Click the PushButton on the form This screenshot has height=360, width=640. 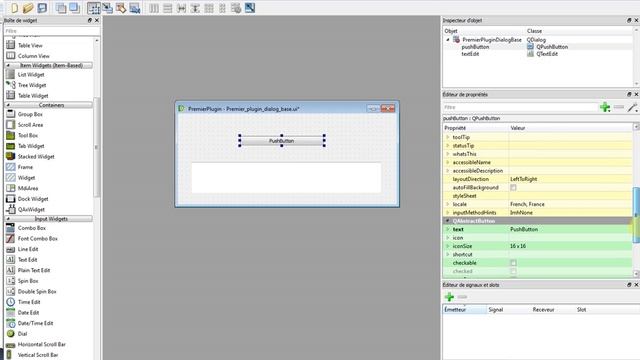point(282,141)
